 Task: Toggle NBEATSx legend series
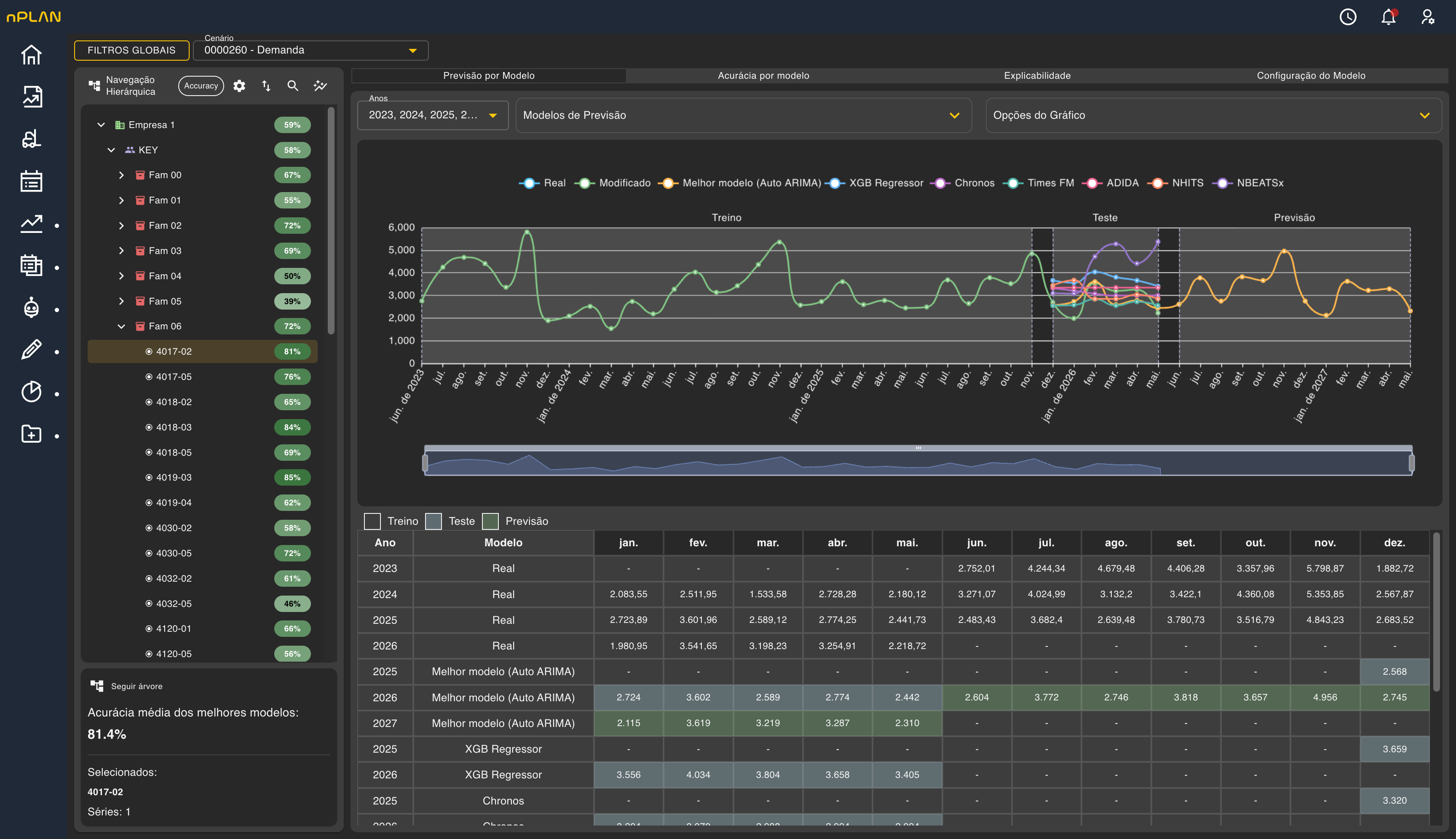[1248, 183]
